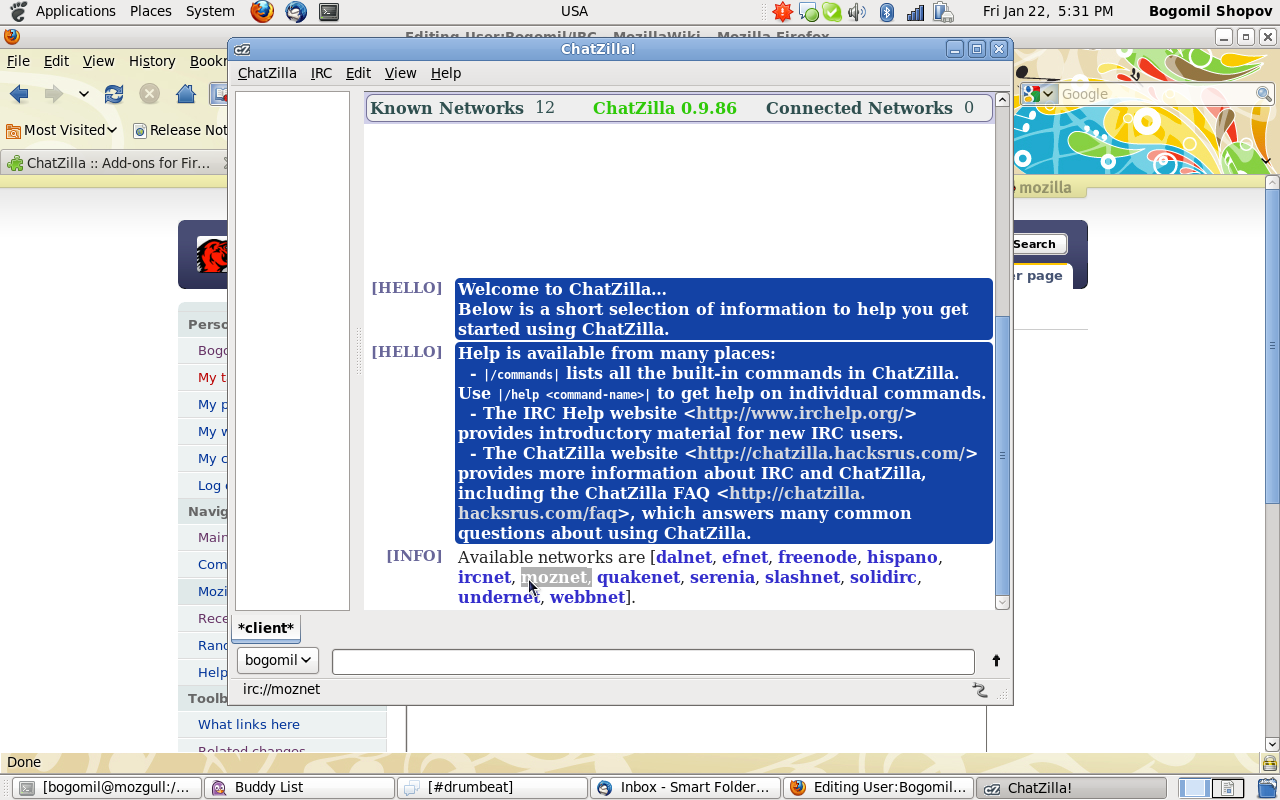Connect to the serenia network link
The image size is (1280, 800).
point(722,577)
